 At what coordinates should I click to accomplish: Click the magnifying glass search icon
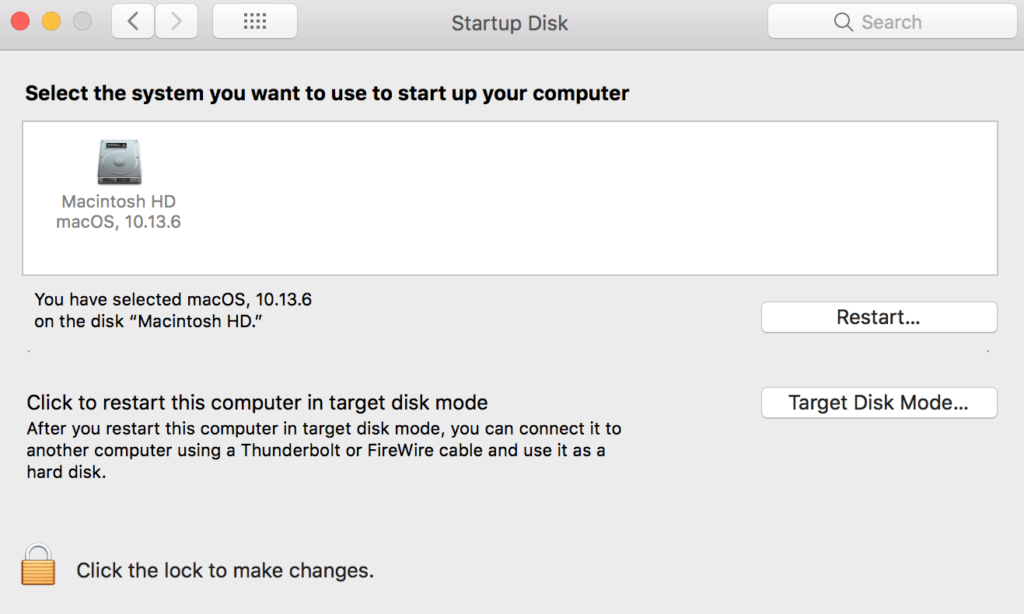click(x=843, y=22)
